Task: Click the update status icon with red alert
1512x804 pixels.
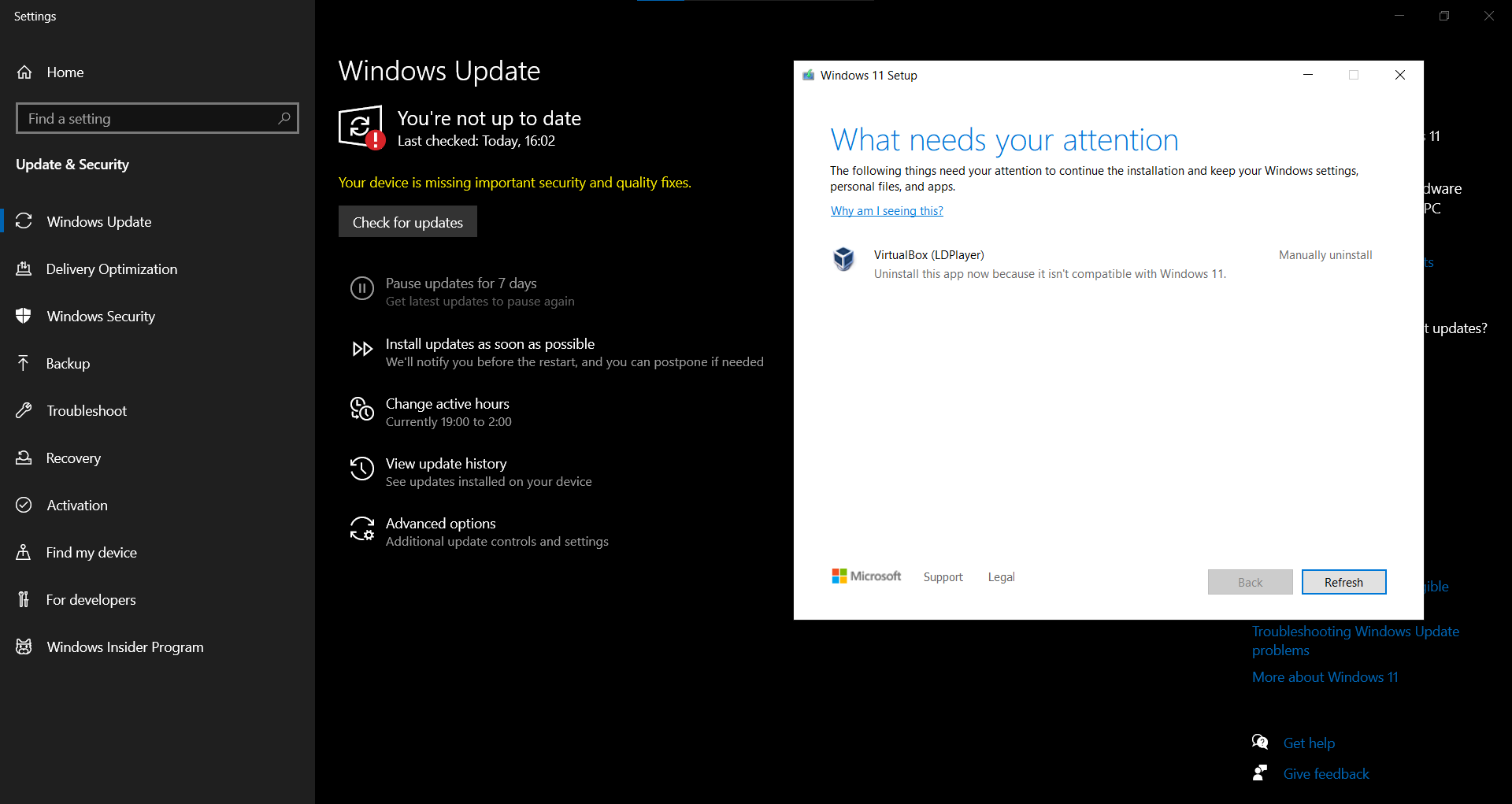Action: (x=361, y=127)
